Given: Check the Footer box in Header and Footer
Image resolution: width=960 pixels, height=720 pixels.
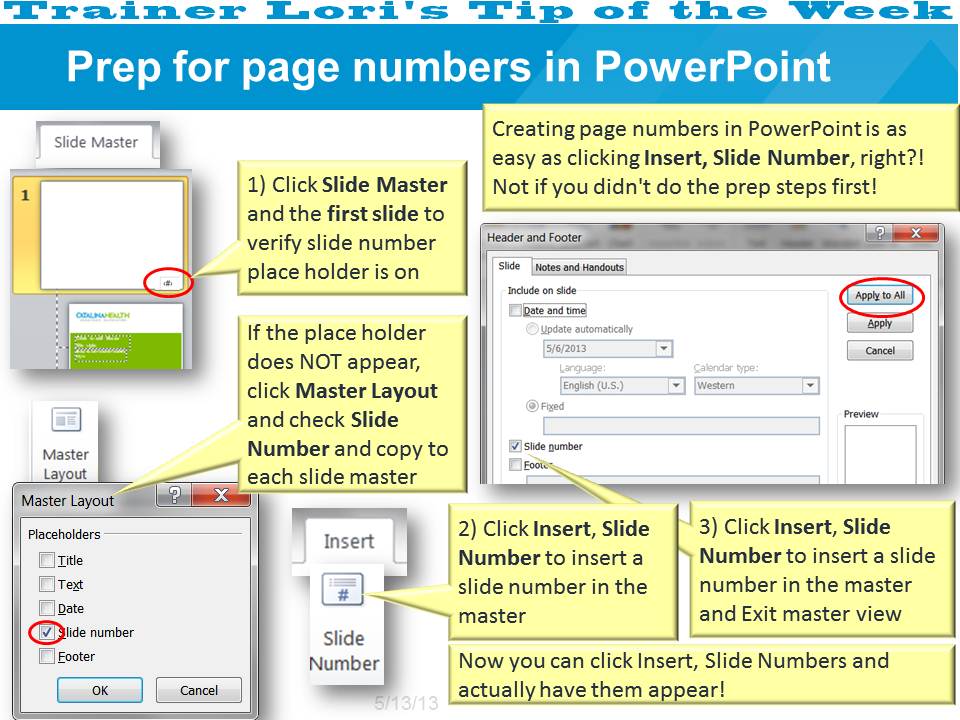Looking at the screenshot, I should point(515,465).
